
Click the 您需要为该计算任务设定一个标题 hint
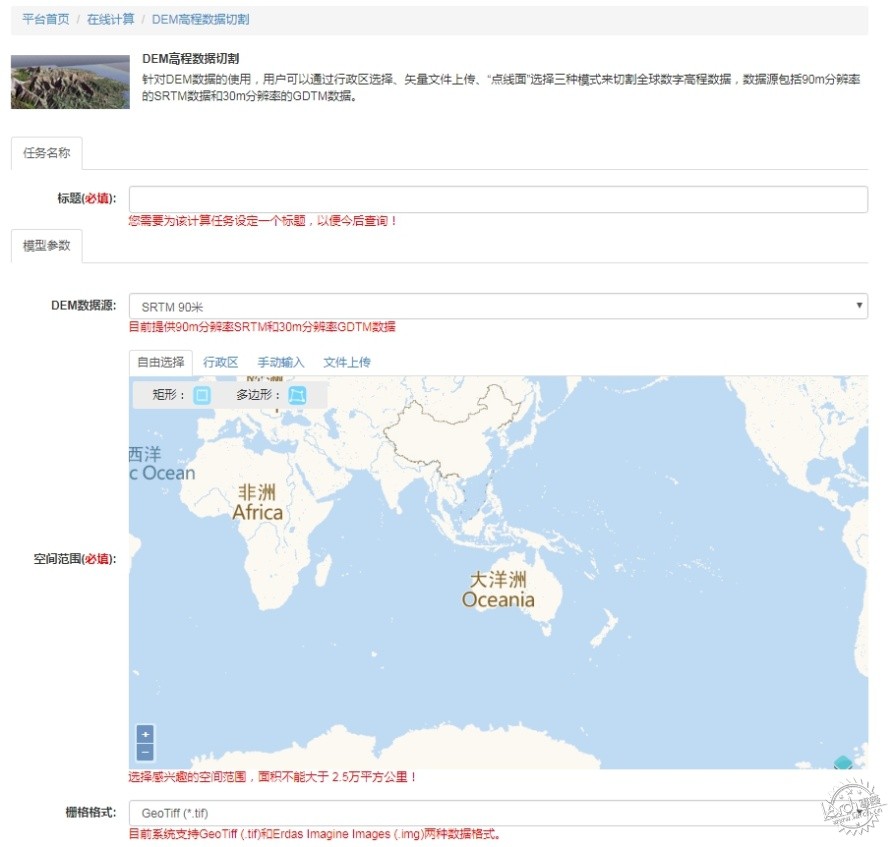263,221
